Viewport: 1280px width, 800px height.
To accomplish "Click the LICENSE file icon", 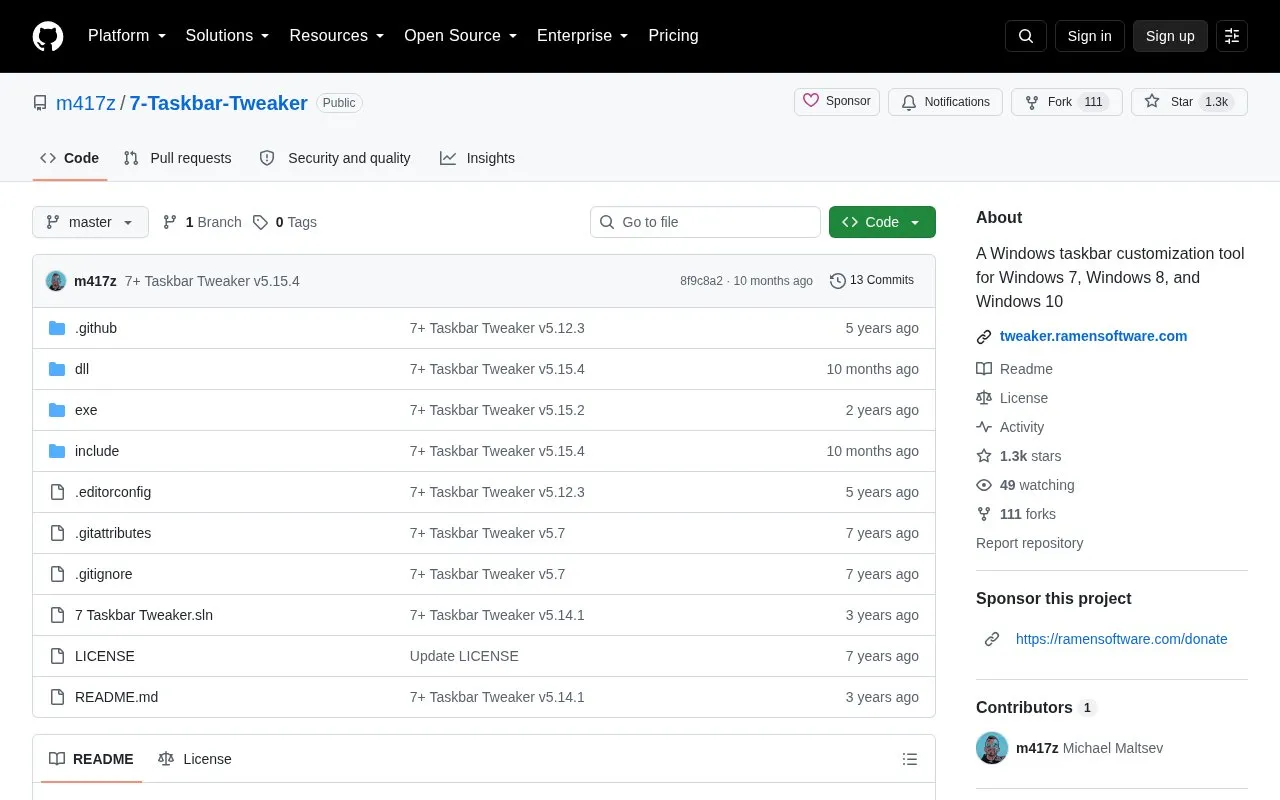I will [x=57, y=656].
